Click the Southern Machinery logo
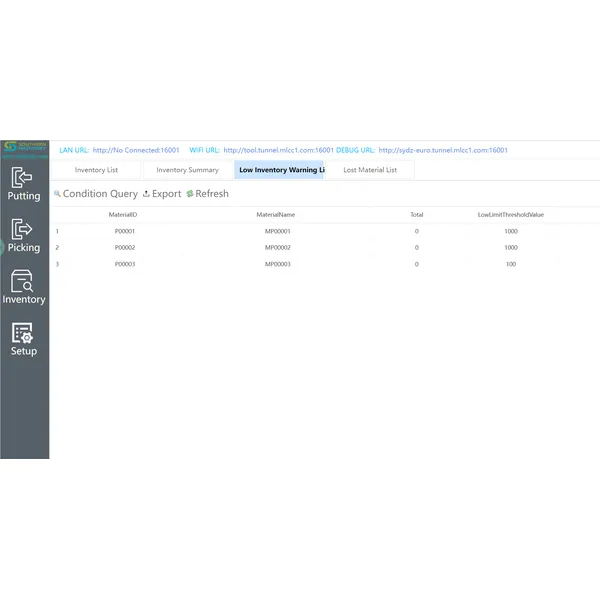The image size is (600, 600). (x=25, y=147)
